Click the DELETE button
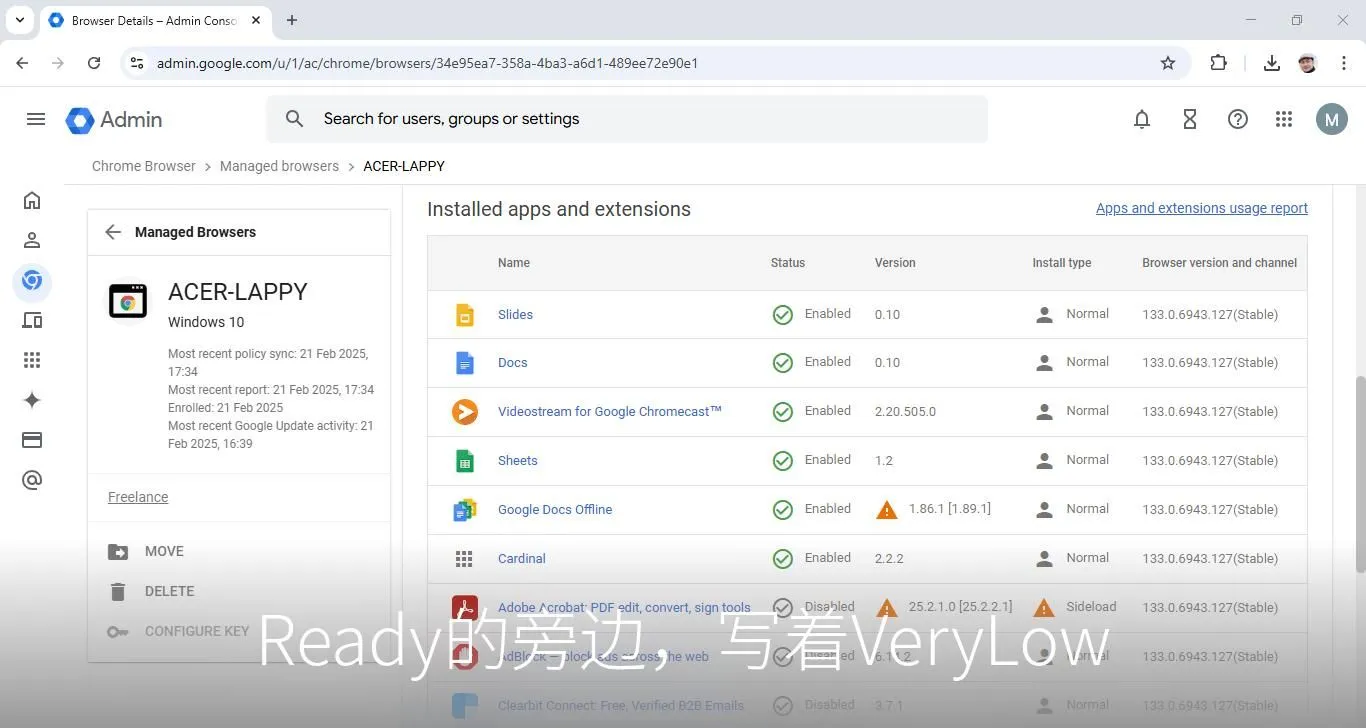 point(151,591)
